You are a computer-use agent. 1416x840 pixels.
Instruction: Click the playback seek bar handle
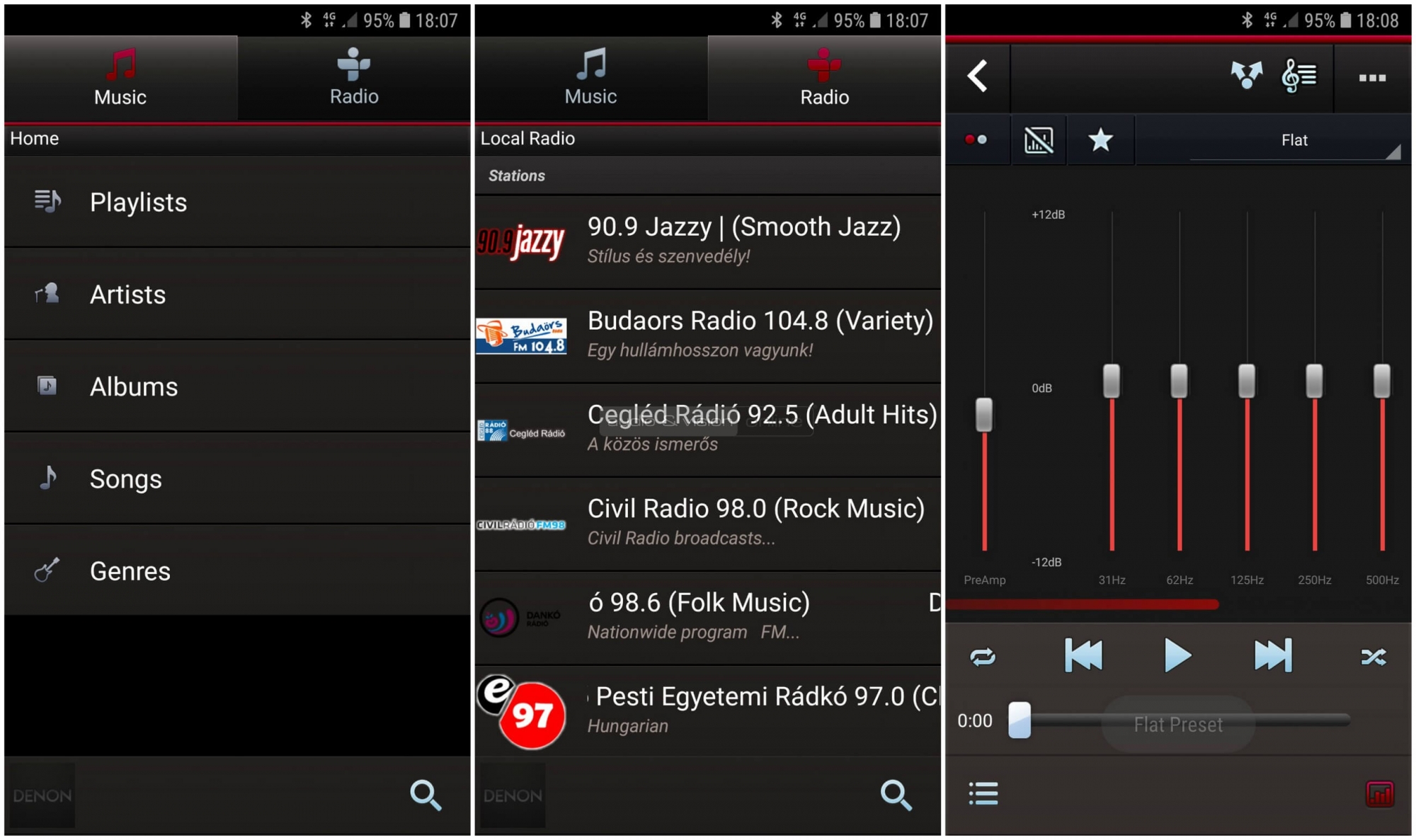1020,720
